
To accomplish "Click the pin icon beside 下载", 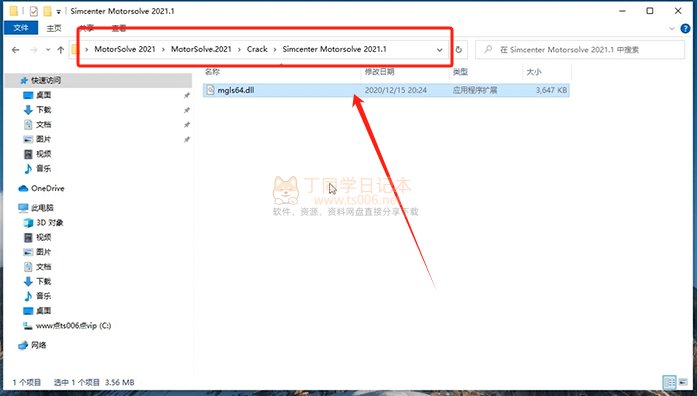I will click(187, 110).
